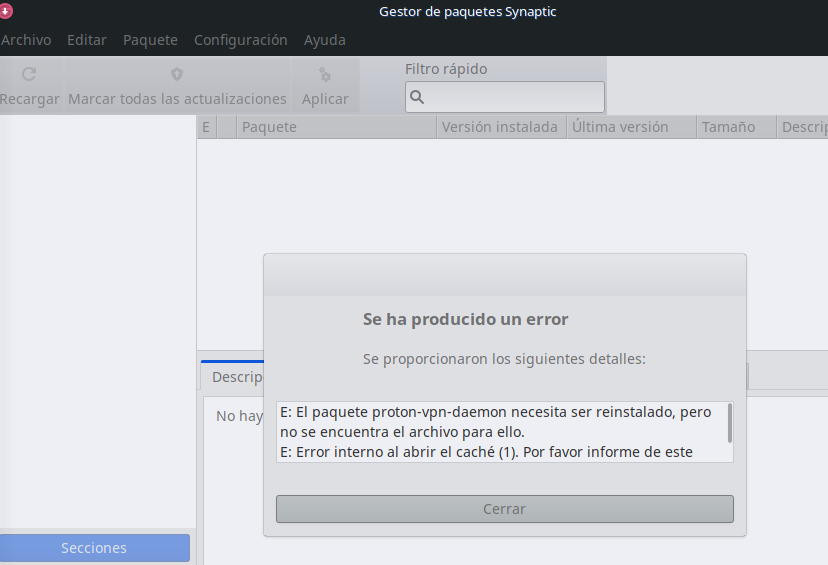Click the Synaptic app icon in title bar
Viewport: 828px width, 565px height.
tap(5, 11)
